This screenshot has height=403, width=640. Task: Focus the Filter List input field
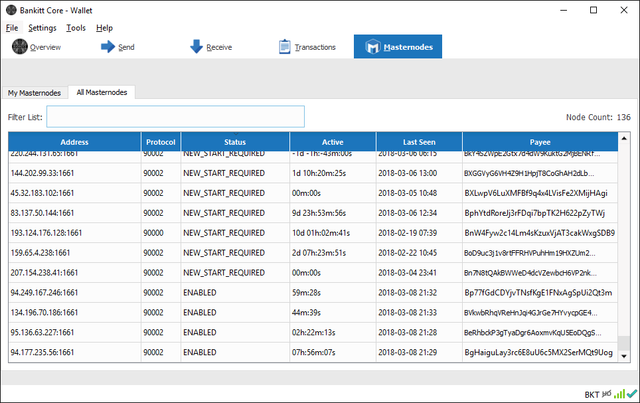click(x=176, y=117)
